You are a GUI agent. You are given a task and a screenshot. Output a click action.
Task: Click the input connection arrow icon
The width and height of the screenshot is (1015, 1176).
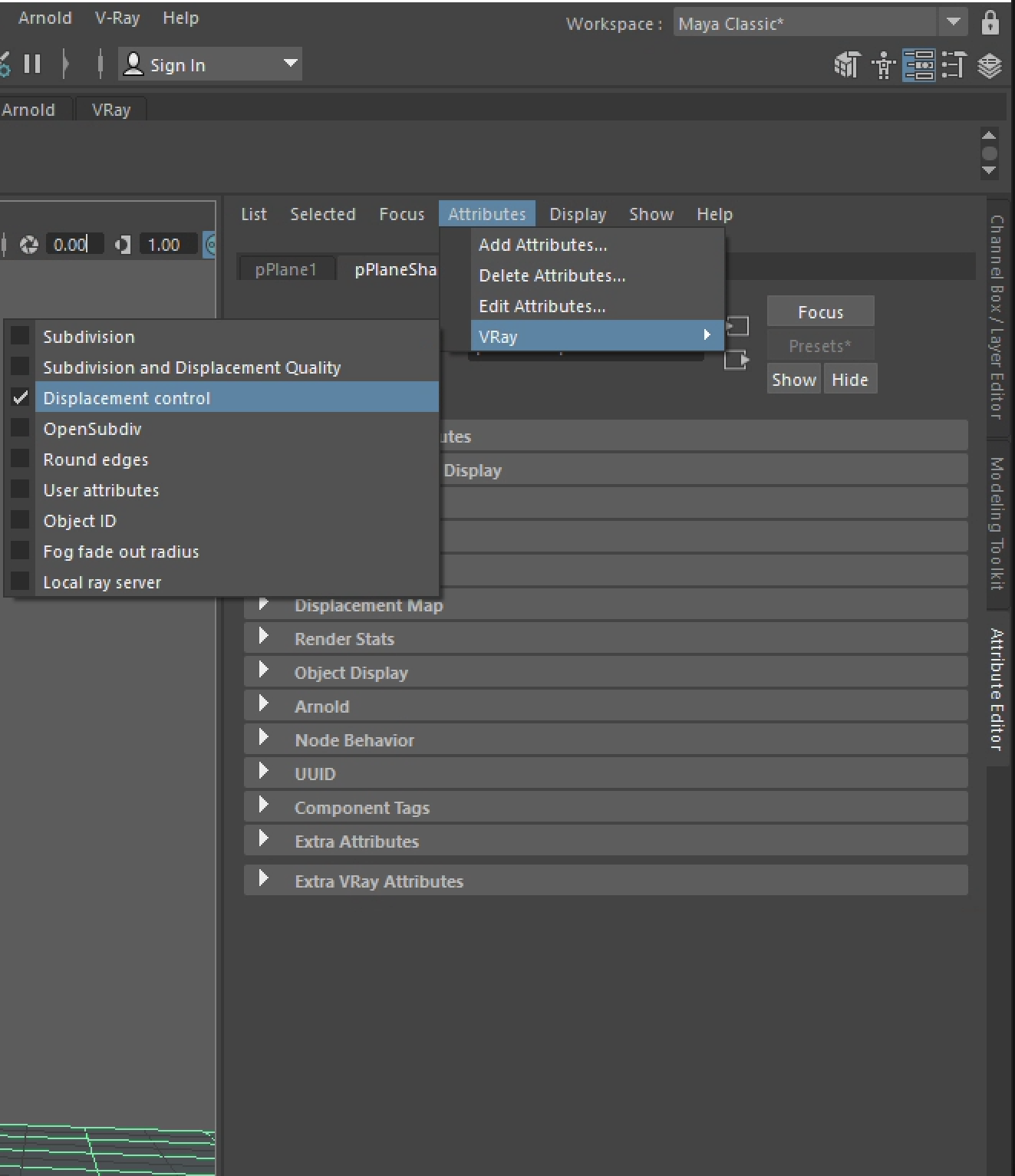[737, 326]
